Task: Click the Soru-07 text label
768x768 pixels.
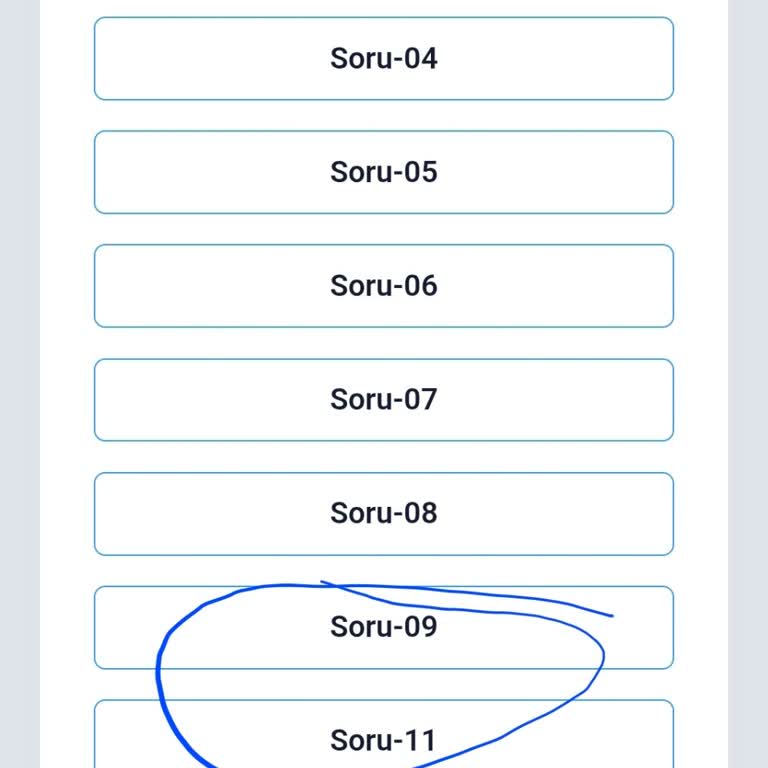Action: click(383, 400)
